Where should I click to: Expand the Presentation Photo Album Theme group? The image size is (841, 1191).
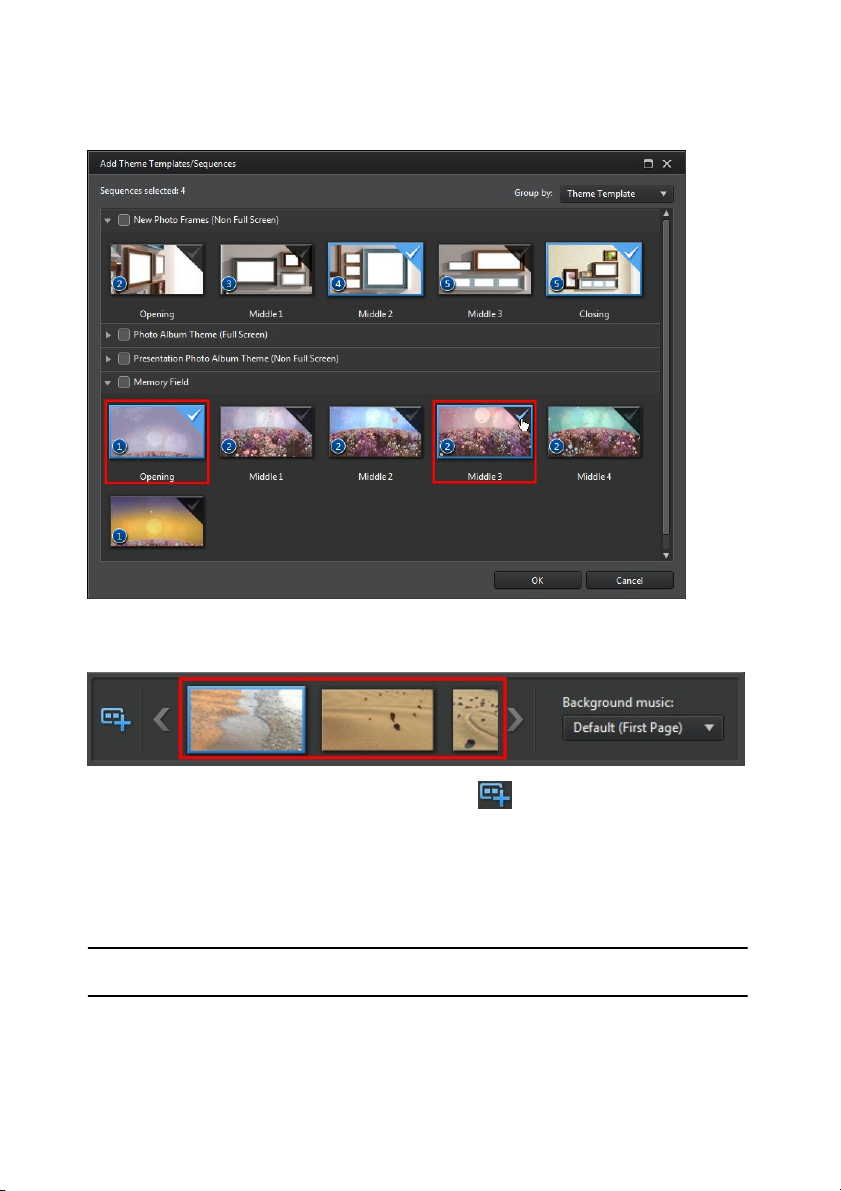click(108, 359)
